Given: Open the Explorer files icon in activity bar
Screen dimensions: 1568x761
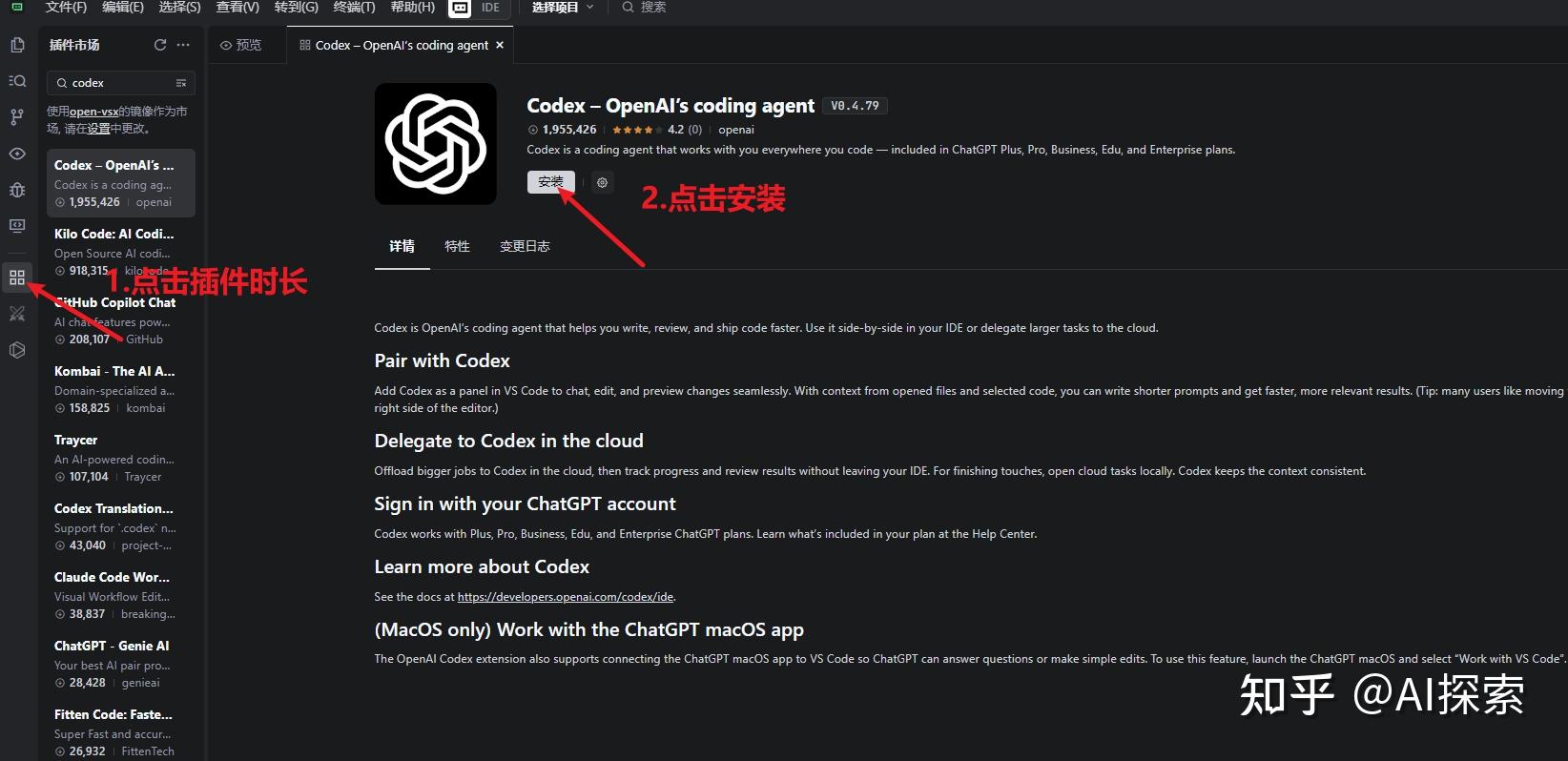Looking at the screenshot, I should [x=17, y=45].
